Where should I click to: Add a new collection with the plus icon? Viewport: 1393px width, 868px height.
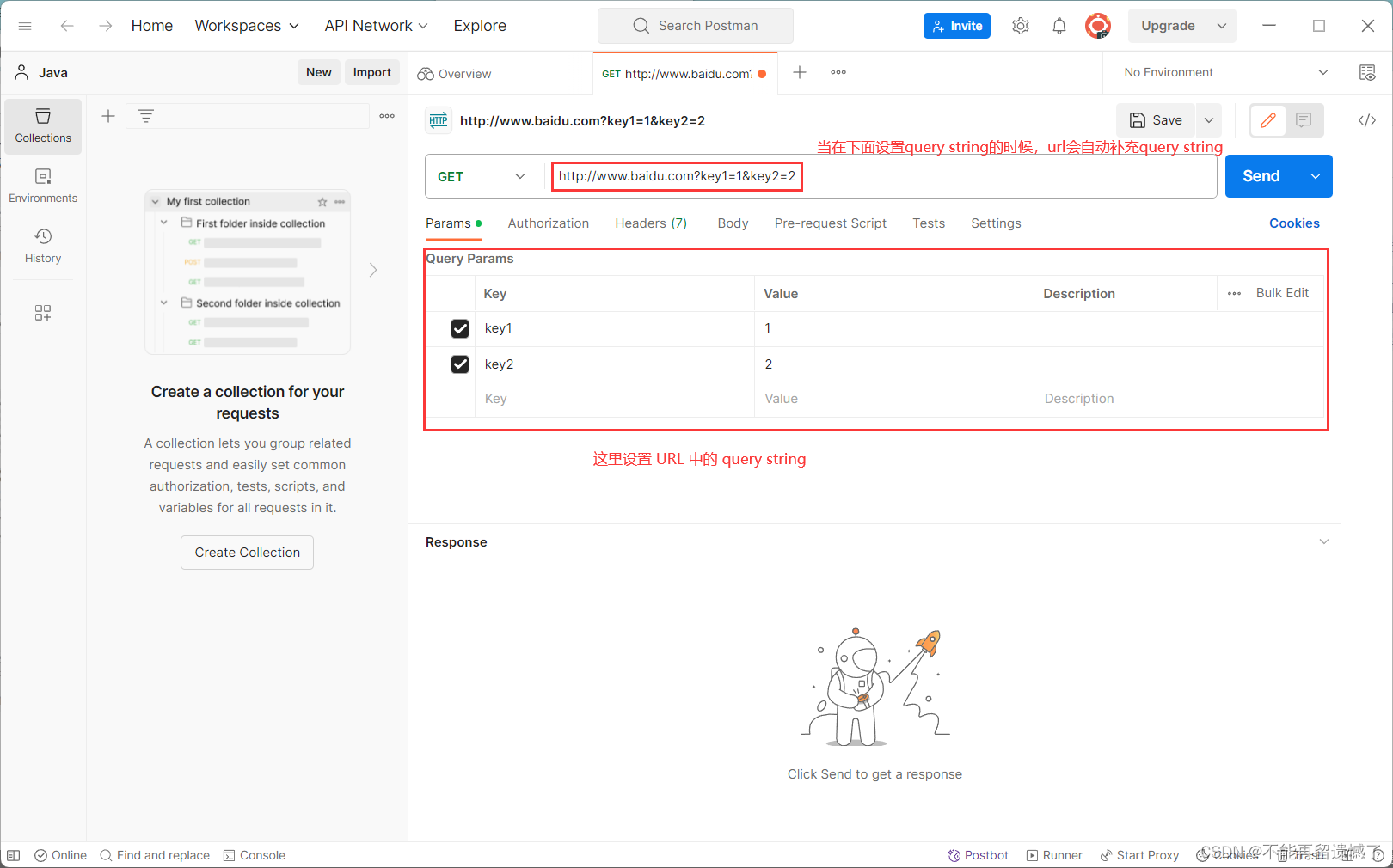point(108,116)
